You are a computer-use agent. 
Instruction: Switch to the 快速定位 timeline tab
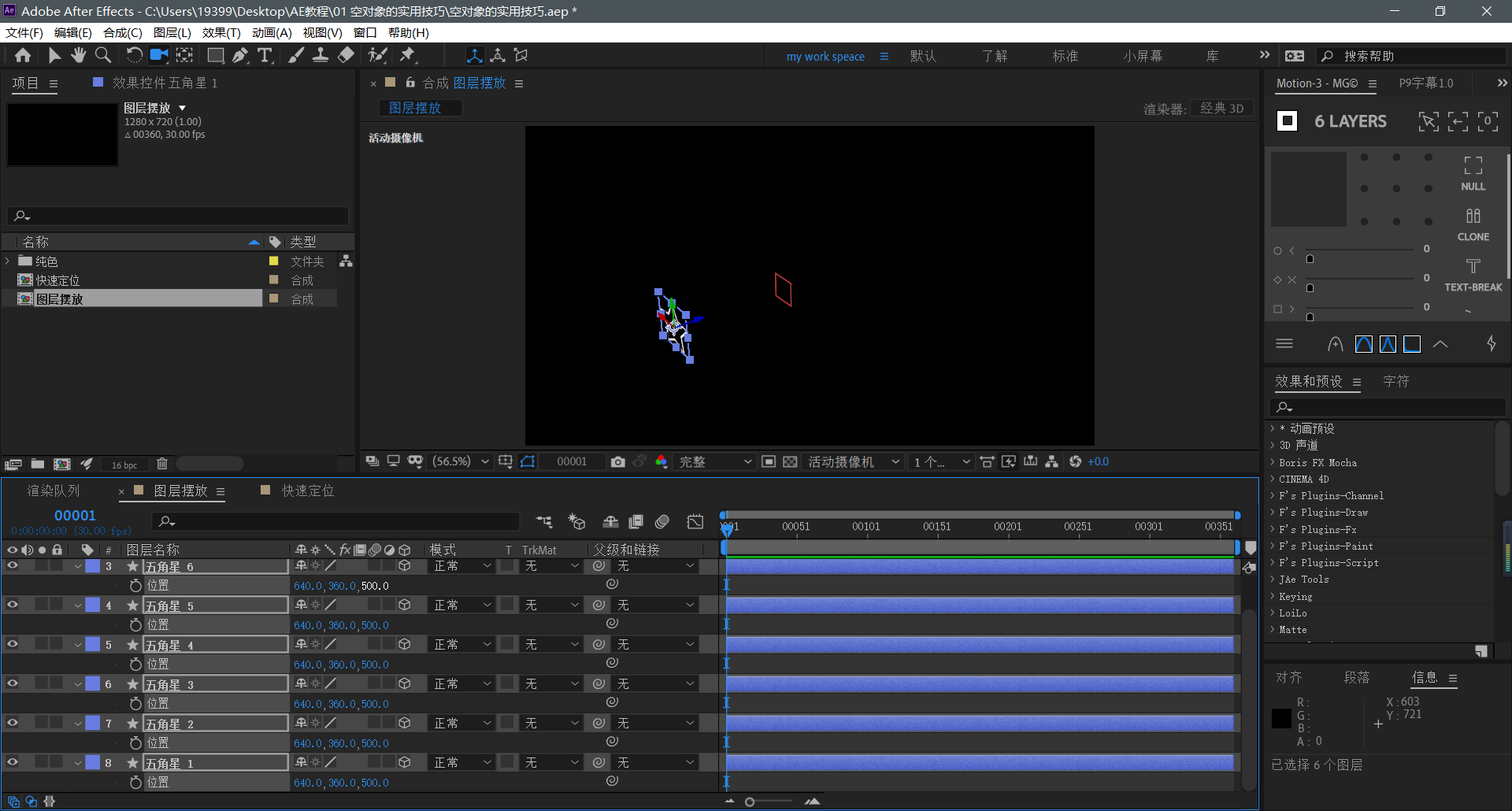[x=307, y=491]
